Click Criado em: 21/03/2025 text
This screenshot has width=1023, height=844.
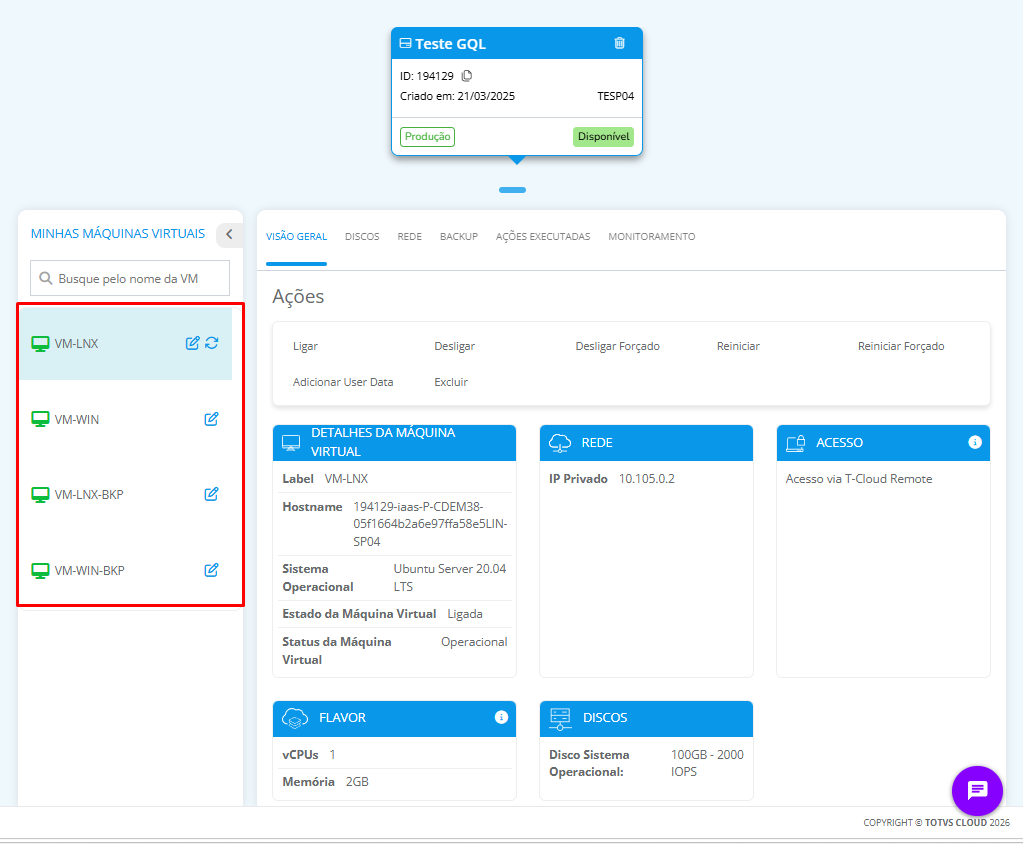[x=457, y=96]
